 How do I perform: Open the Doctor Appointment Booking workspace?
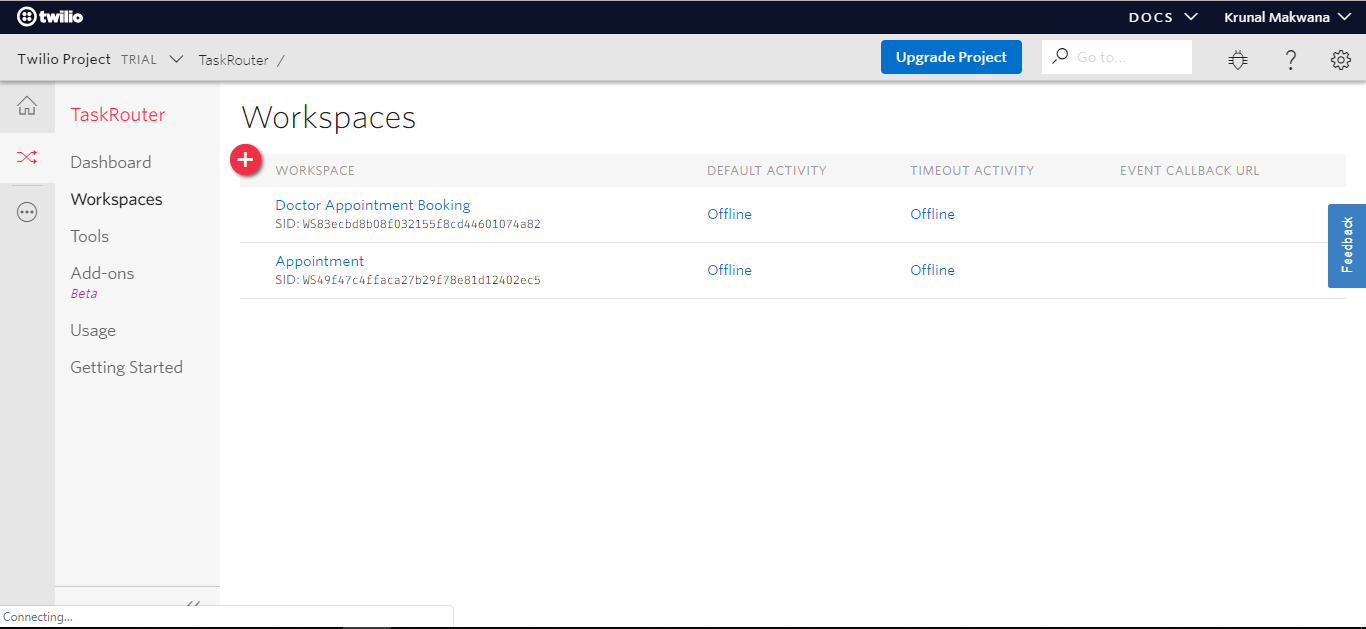click(372, 204)
